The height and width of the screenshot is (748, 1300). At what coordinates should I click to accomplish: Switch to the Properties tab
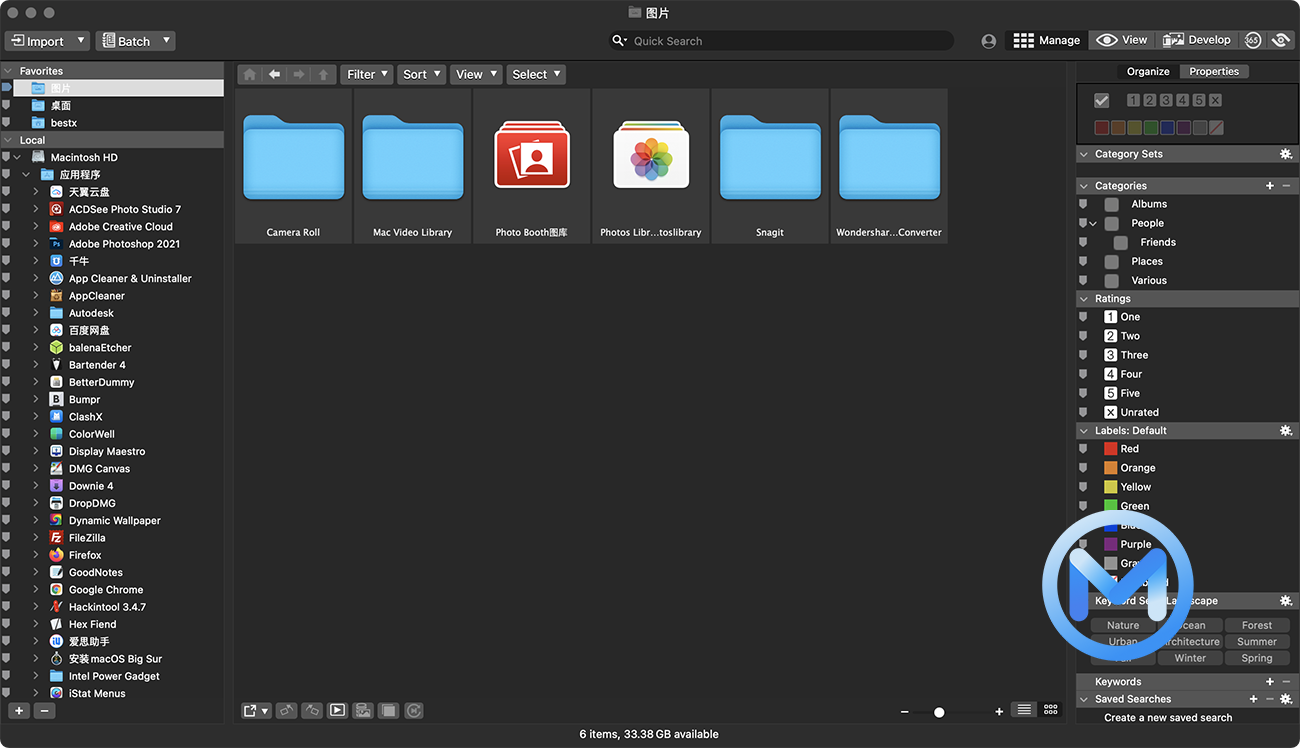click(1213, 71)
